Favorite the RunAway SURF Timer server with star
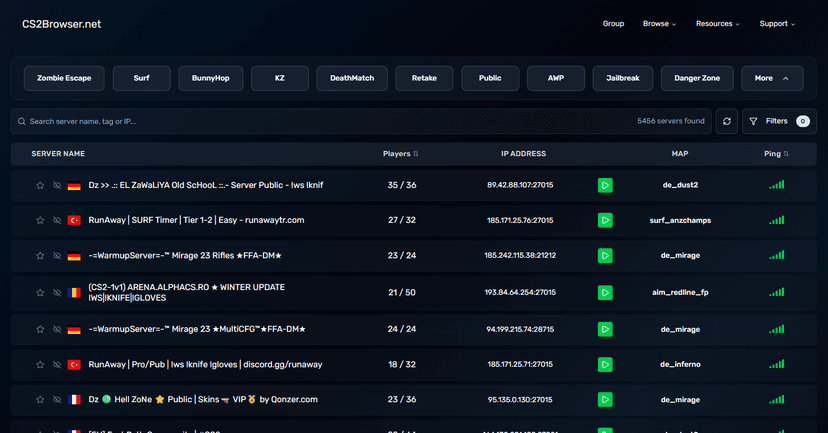This screenshot has width=828, height=433. (40, 220)
